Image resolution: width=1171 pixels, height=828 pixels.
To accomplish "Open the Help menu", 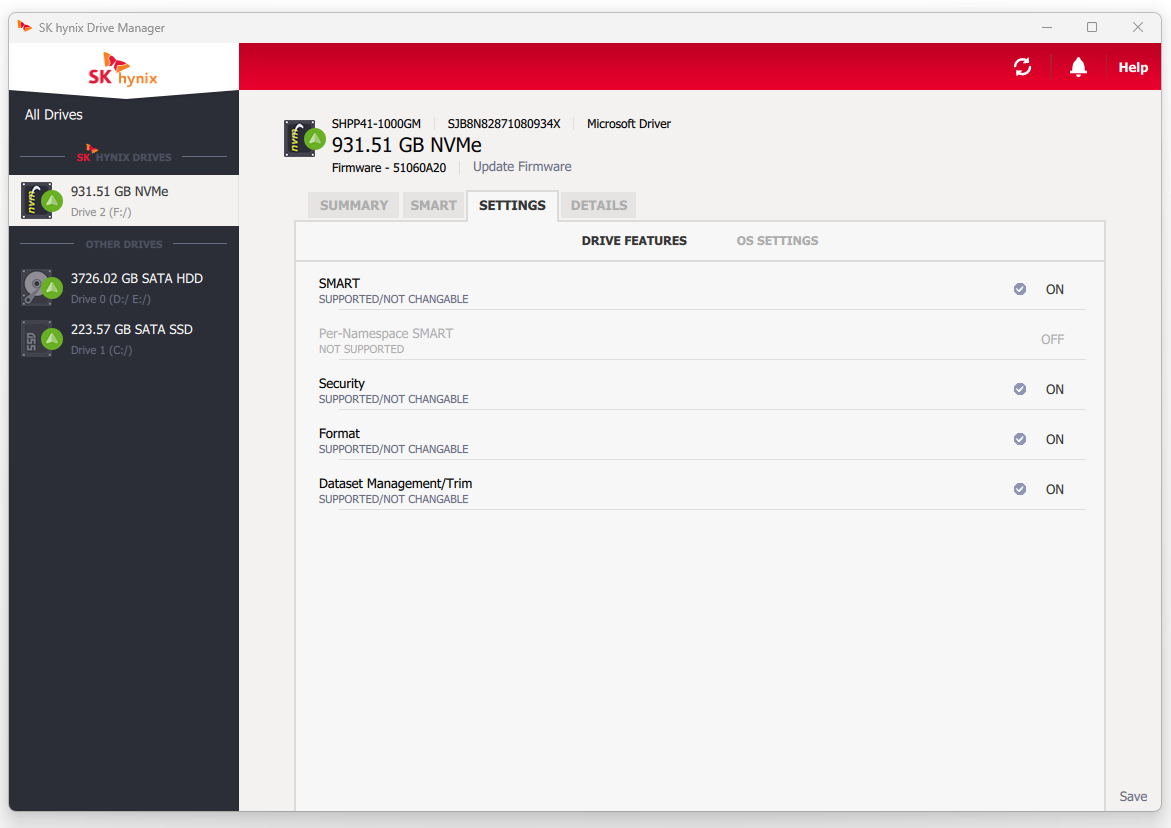I will point(1133,67).
